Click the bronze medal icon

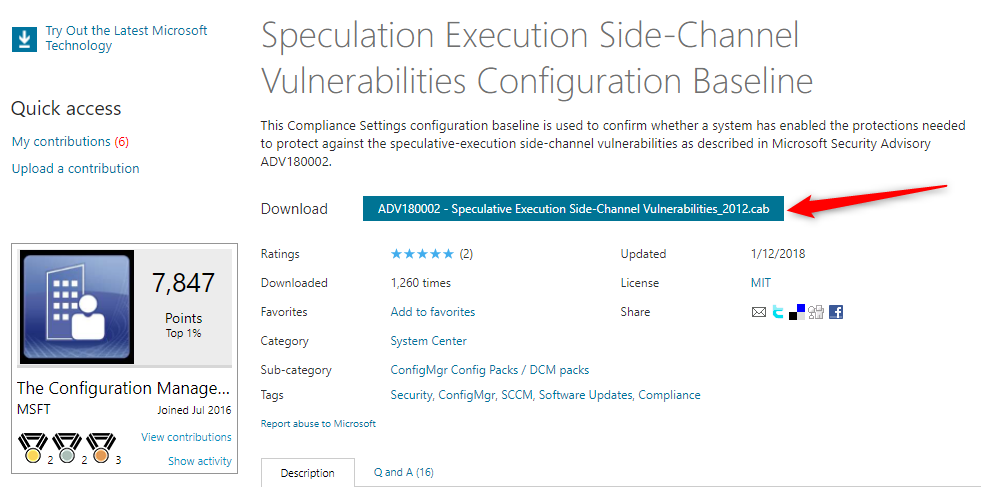100,448
